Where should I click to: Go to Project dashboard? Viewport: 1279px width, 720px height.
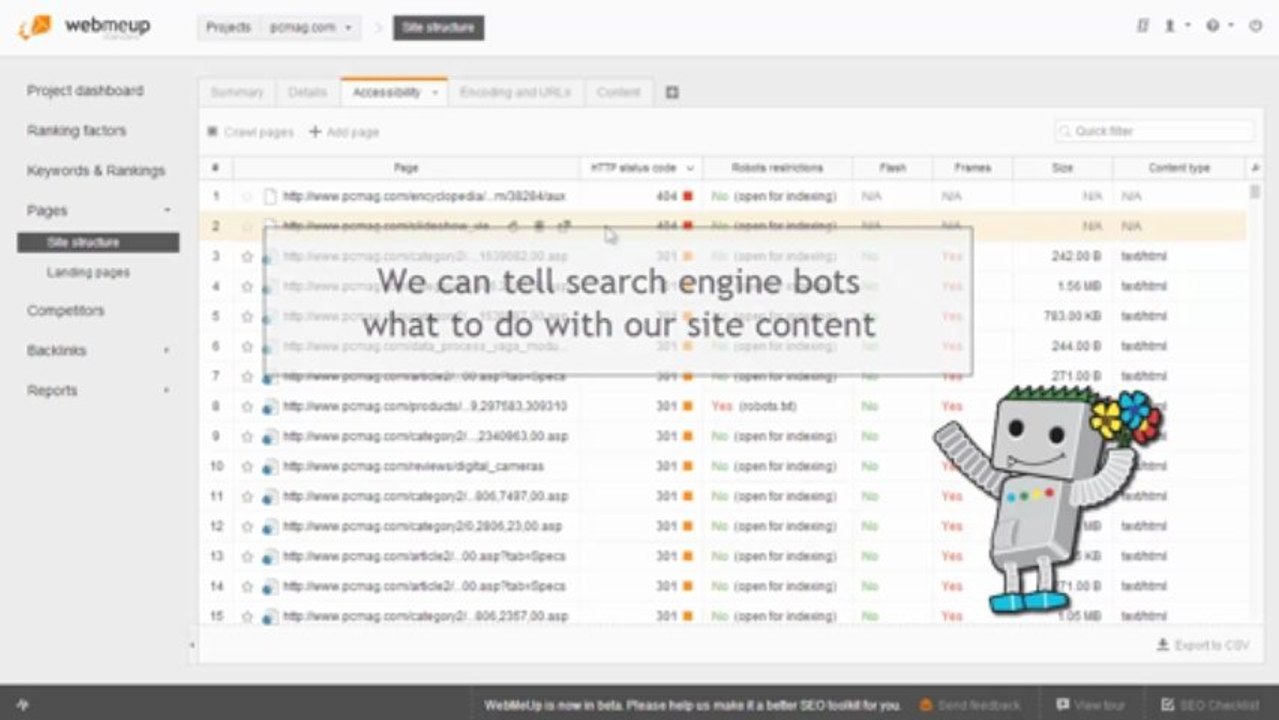pos(85,90)
